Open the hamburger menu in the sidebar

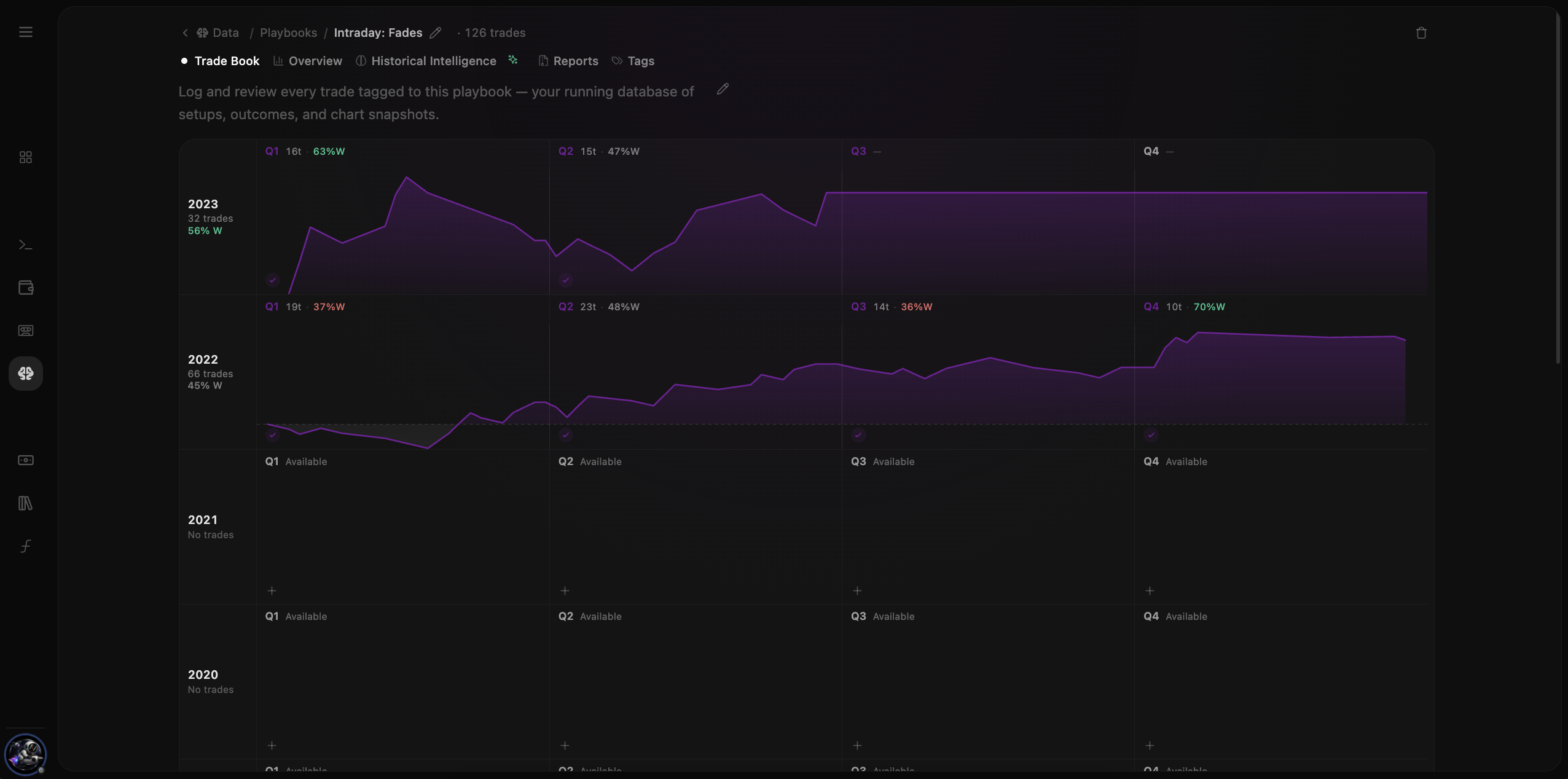click(25, 32)
